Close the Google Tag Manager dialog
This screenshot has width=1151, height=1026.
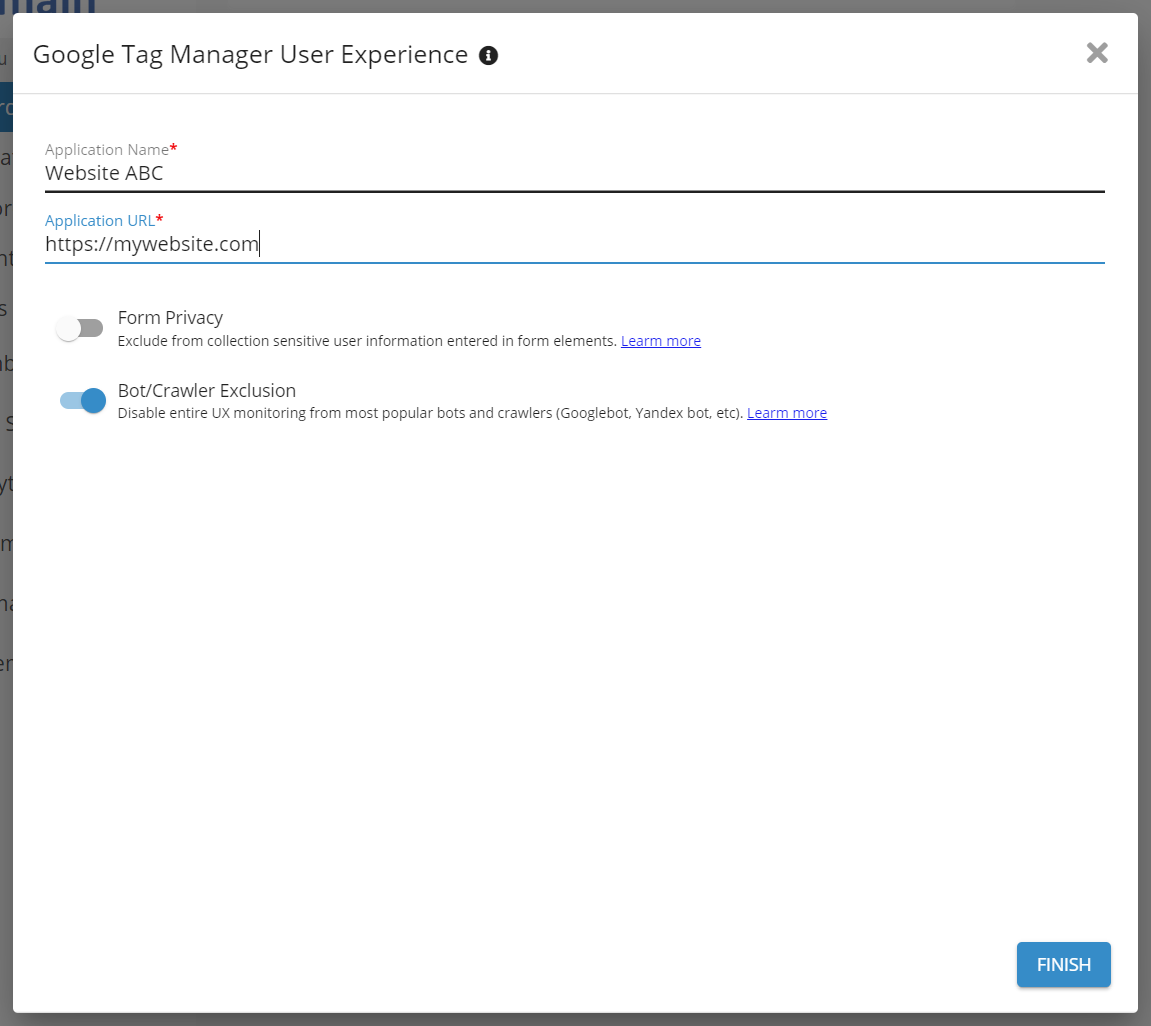[1097, 53]
